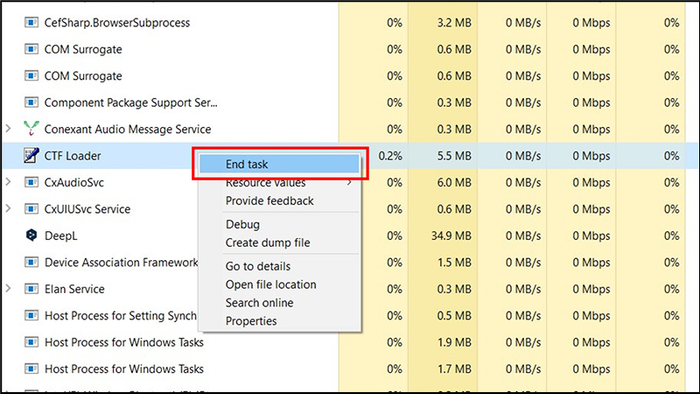Click the Conexant Audio Message Service icon
700x394 pixels.
pos(31,129)
